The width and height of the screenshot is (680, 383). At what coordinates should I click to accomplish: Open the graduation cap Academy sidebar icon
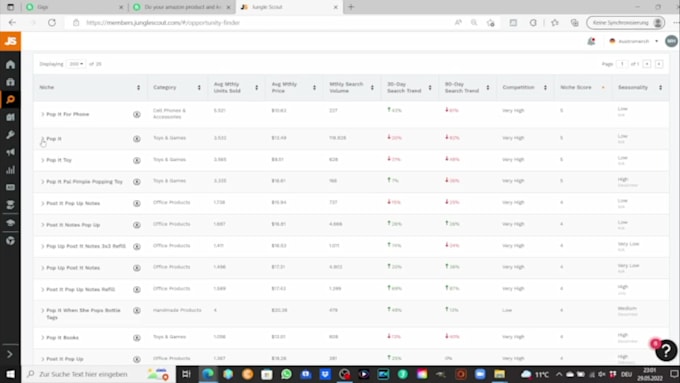pyautogui.click(x=10, y=223)
